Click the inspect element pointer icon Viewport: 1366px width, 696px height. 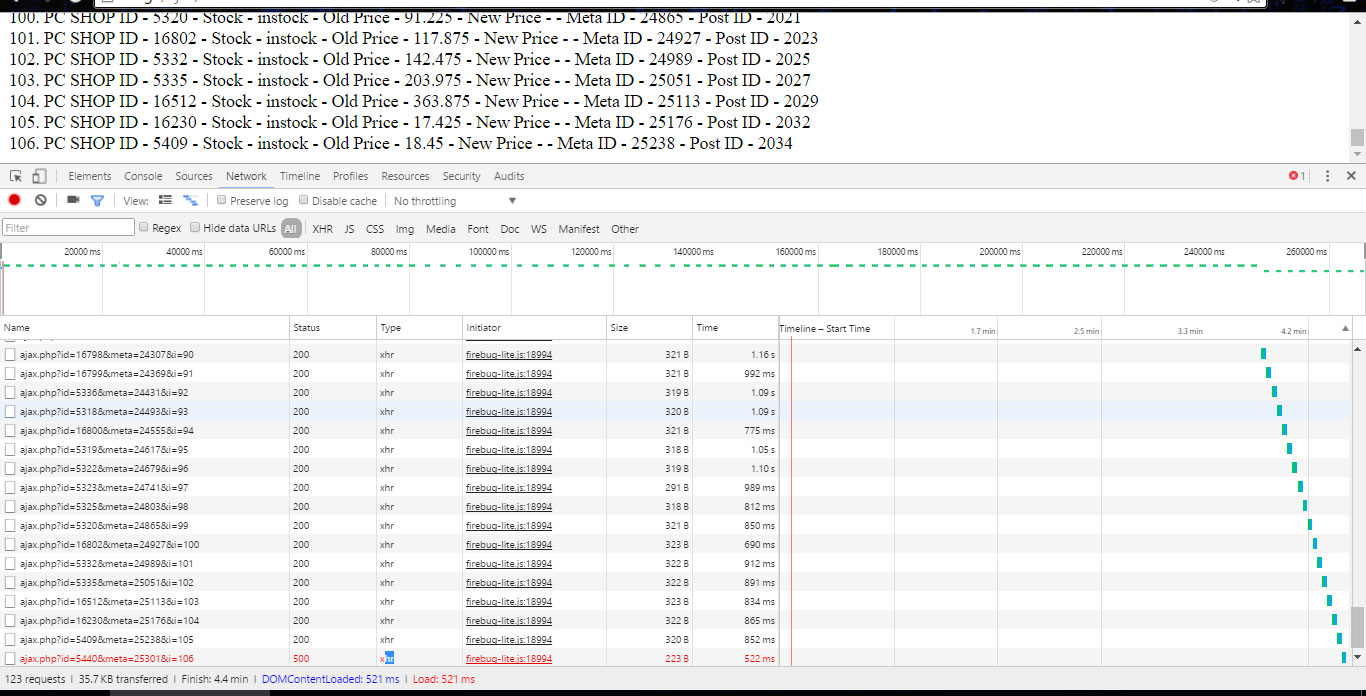pos(16,176)
